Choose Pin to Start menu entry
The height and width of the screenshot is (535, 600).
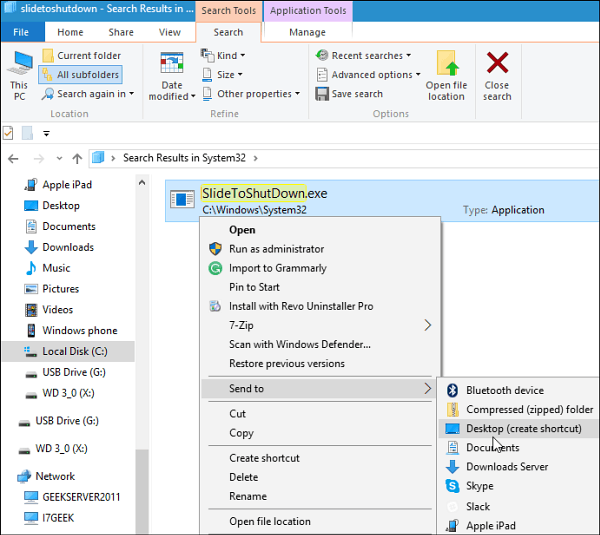(x=321, y=287)
